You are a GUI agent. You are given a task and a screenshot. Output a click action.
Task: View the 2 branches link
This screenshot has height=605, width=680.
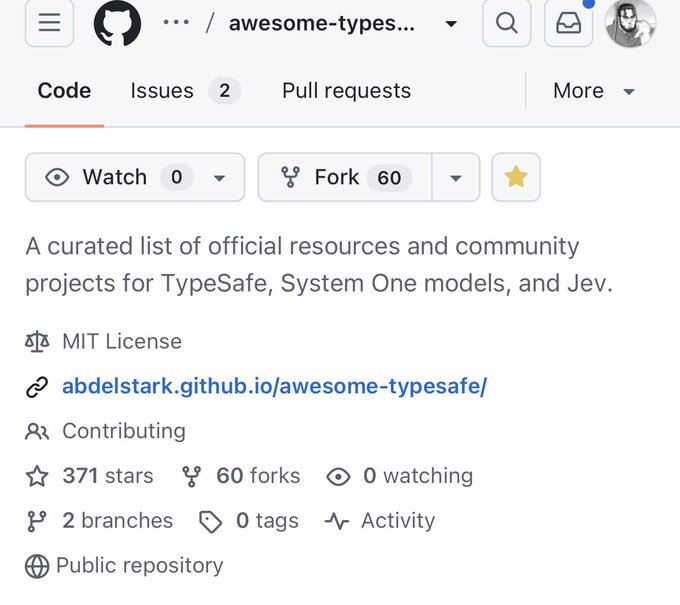(118, 520)
